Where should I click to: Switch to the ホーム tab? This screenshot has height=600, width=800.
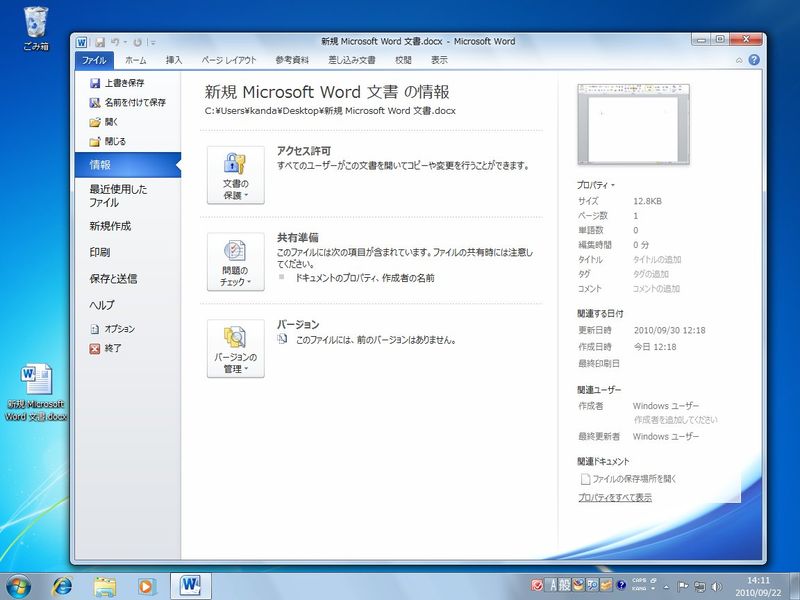click(x=136, y=60)
